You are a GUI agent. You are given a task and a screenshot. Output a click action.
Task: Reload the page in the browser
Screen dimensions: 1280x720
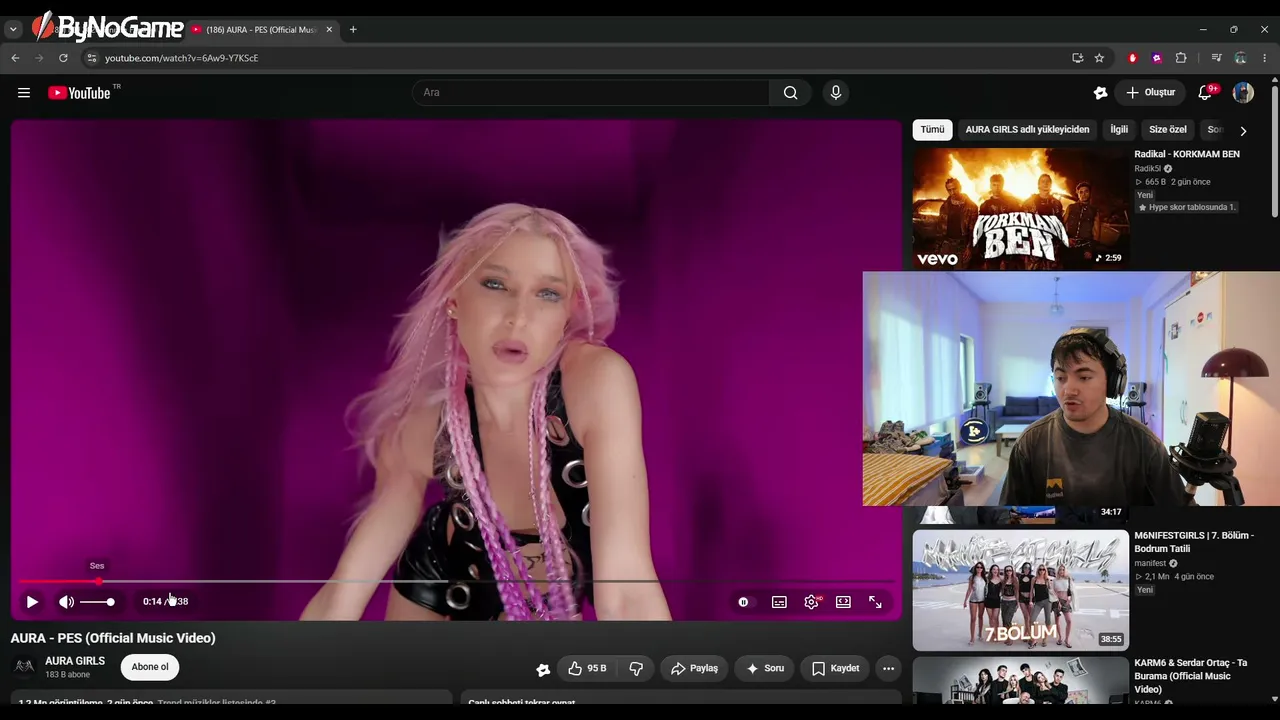coord(63,58)
